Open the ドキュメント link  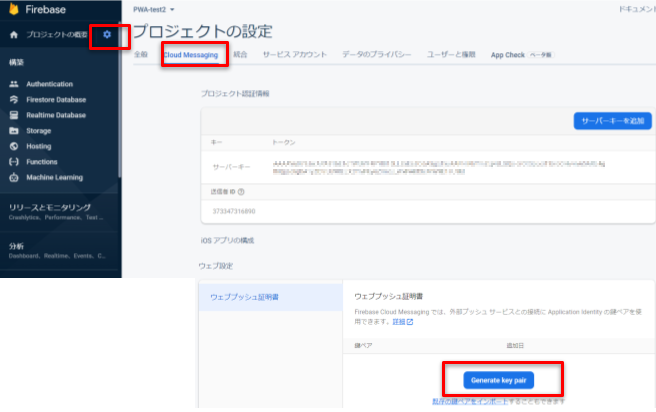pos(637,9)
